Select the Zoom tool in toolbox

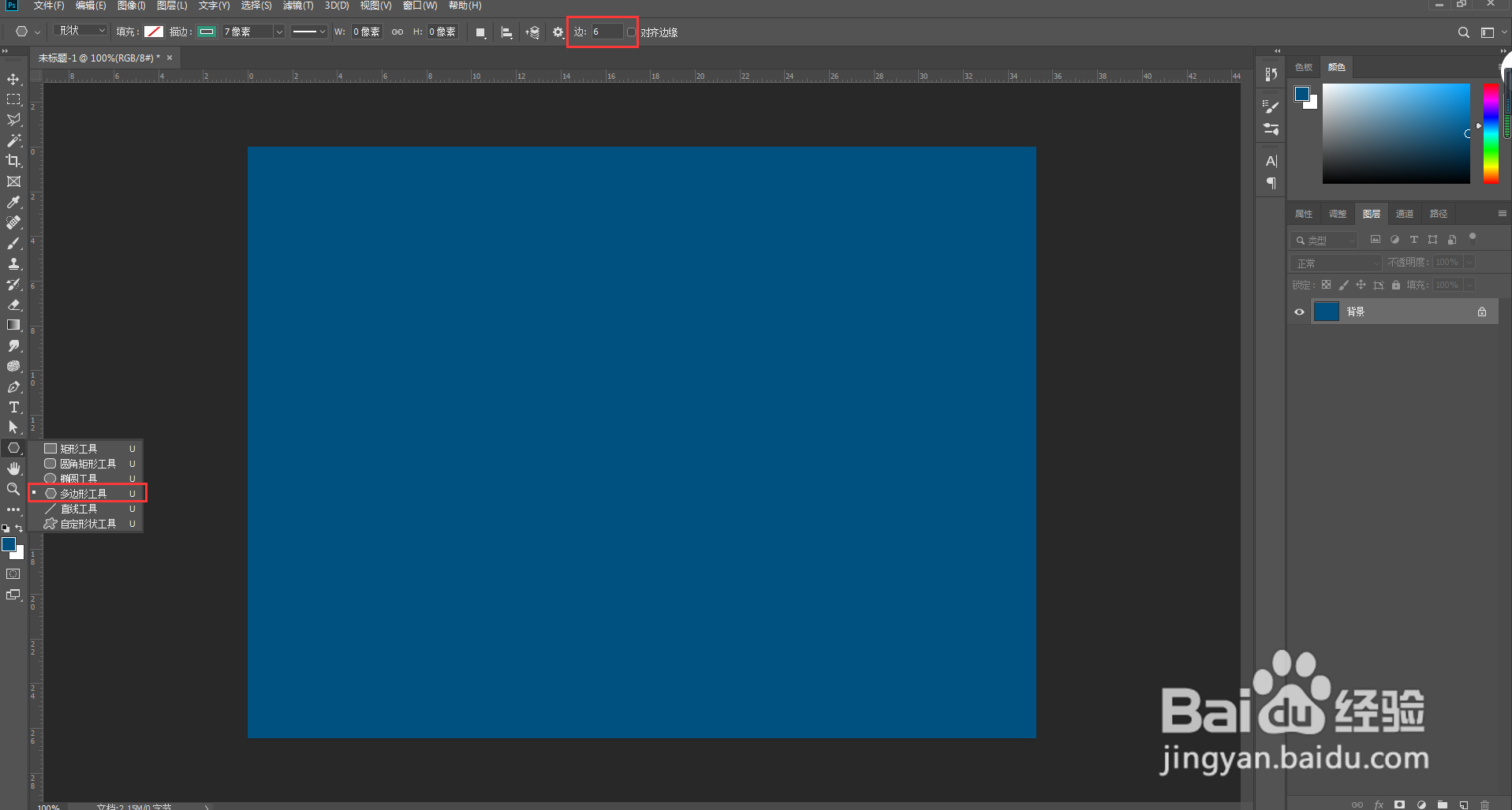(13, 489)
